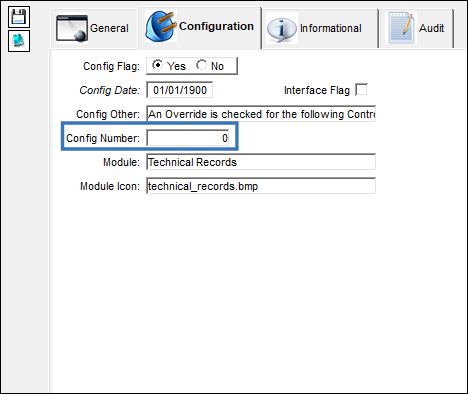Enable the Interface Flag checkbox
468x394 pixels.
tap(361, 90)
